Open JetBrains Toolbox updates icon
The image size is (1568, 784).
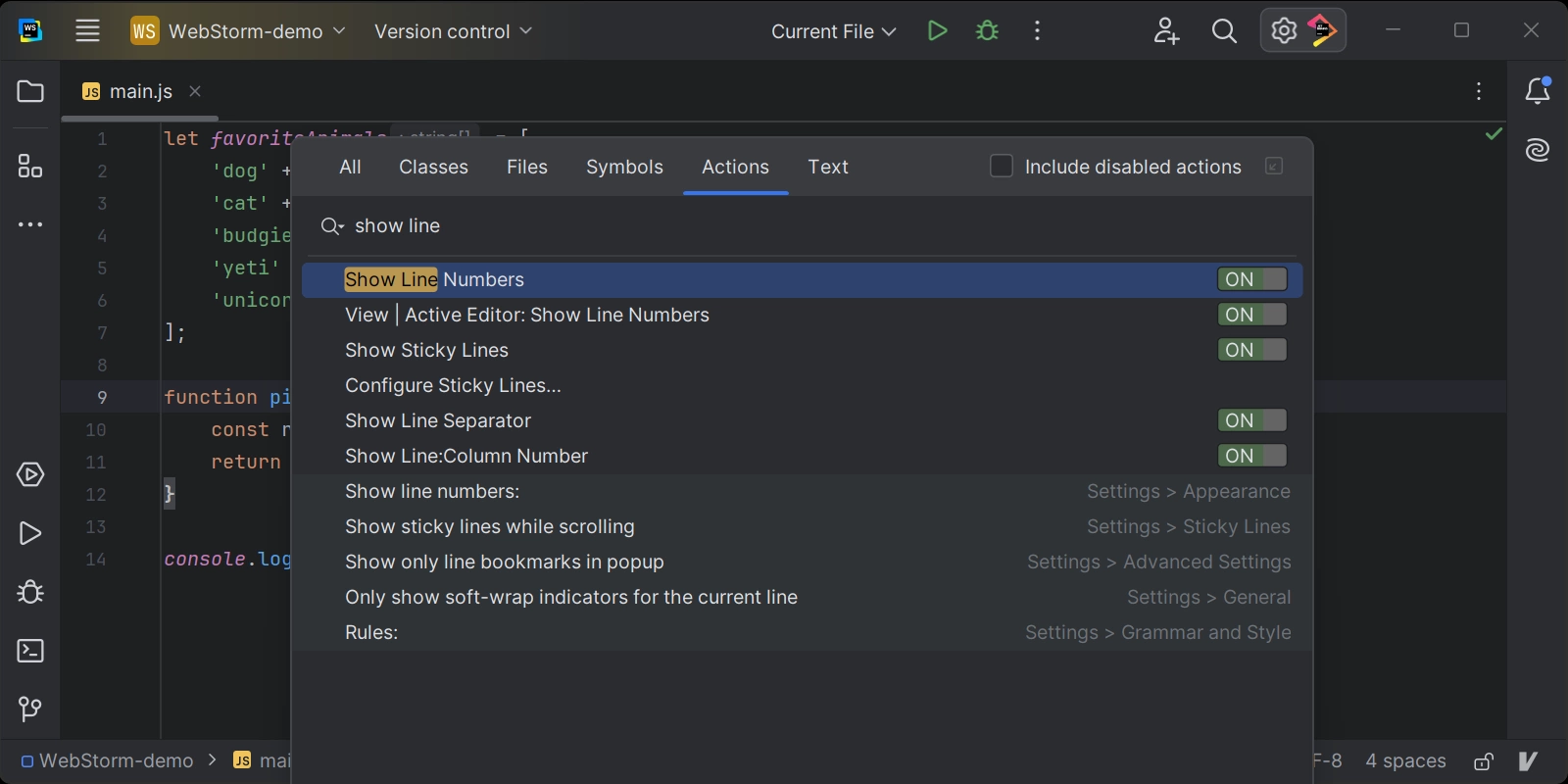click(1322, 30)
